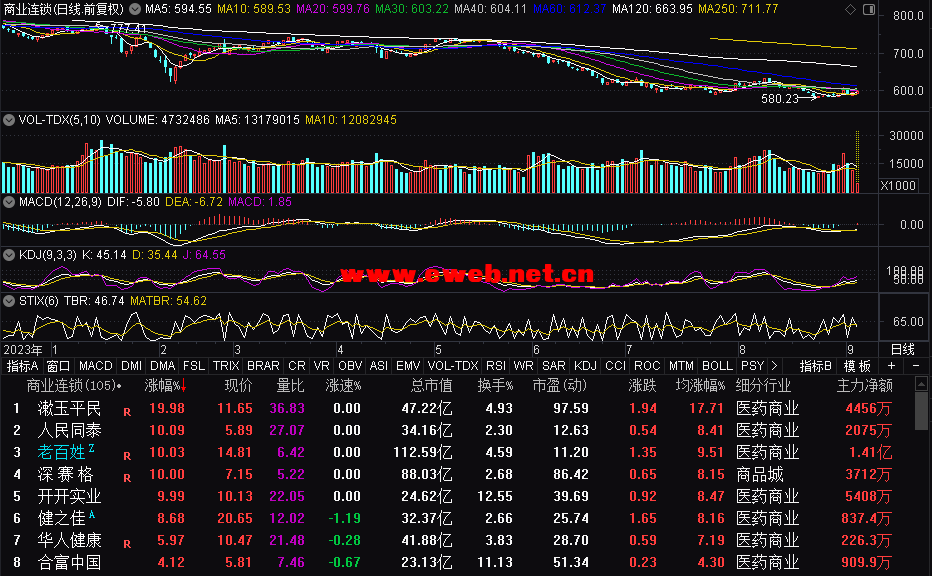Screen dimensions: 932x576
Task: Sort by 量比 column header
Action: (x=290, y=386)
